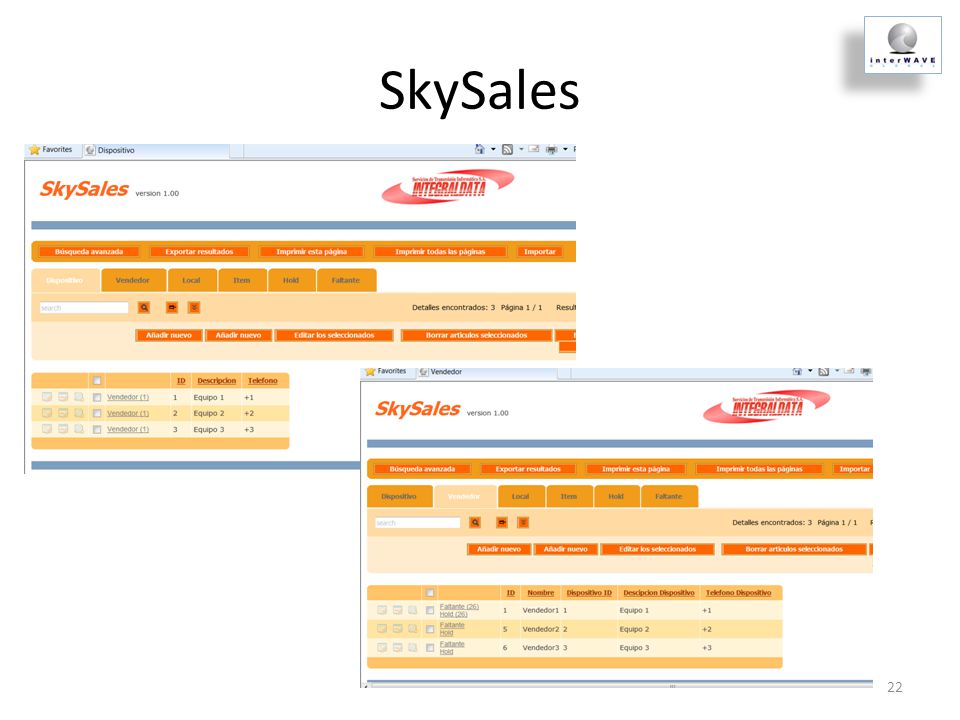Click Exportar resultados in Dispositivo window
This screenshot has height=720, width=960.
199,252
